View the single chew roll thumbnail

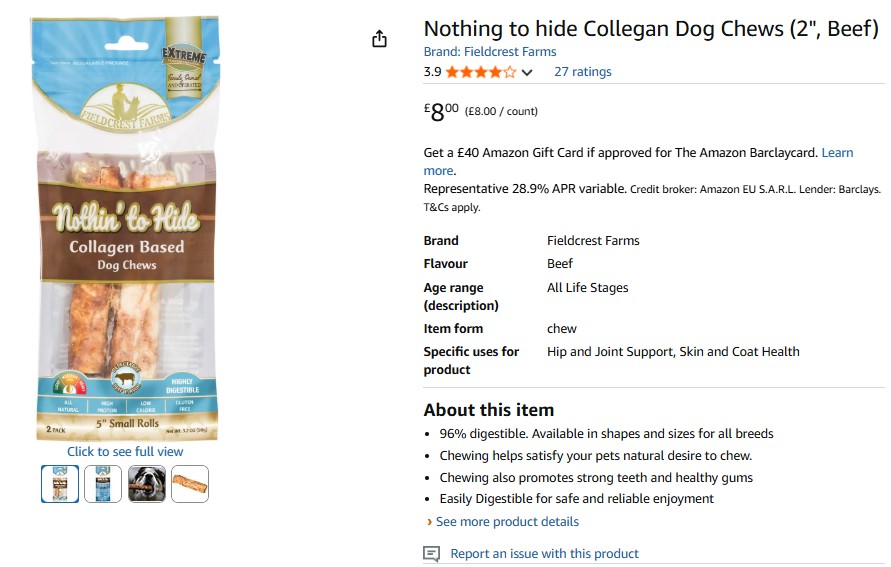click(190, 484)
